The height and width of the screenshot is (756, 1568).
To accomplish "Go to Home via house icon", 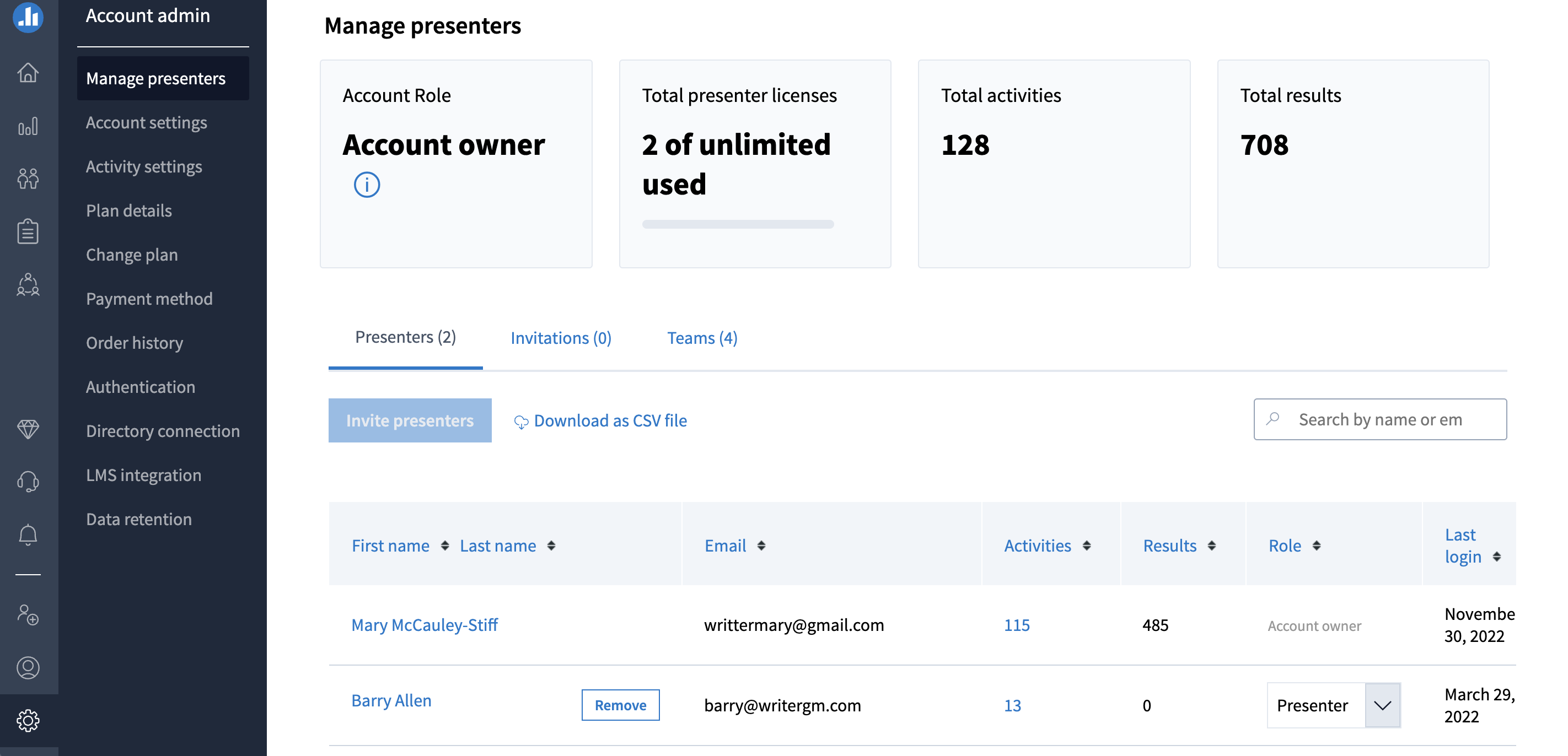I will tap(28, 72).
